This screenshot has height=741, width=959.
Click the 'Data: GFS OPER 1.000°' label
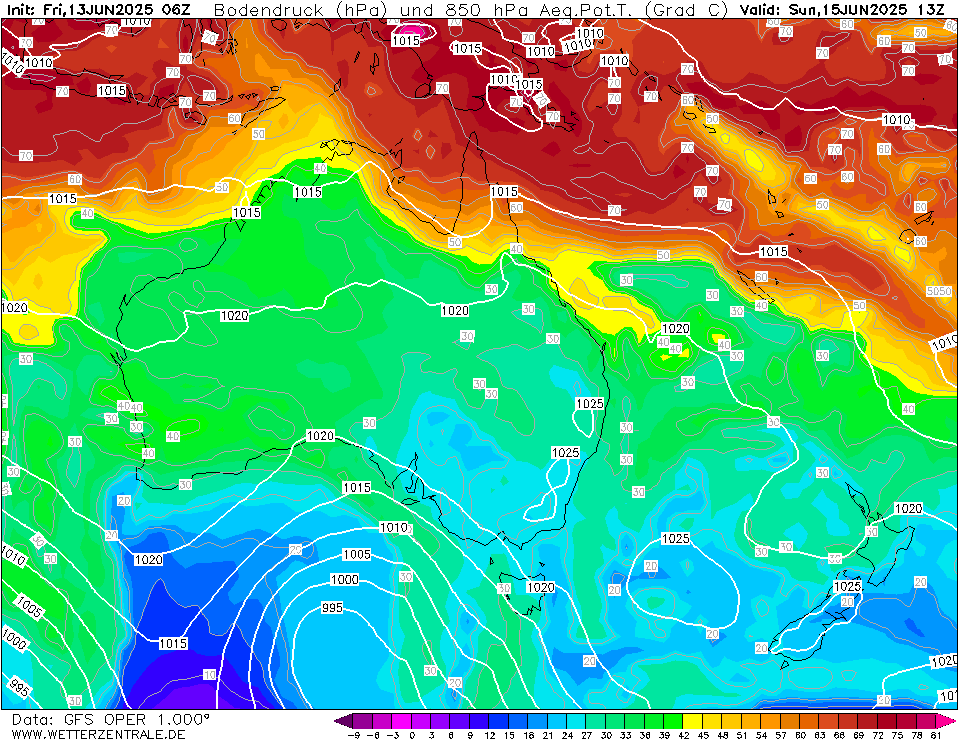click(110, 720)
